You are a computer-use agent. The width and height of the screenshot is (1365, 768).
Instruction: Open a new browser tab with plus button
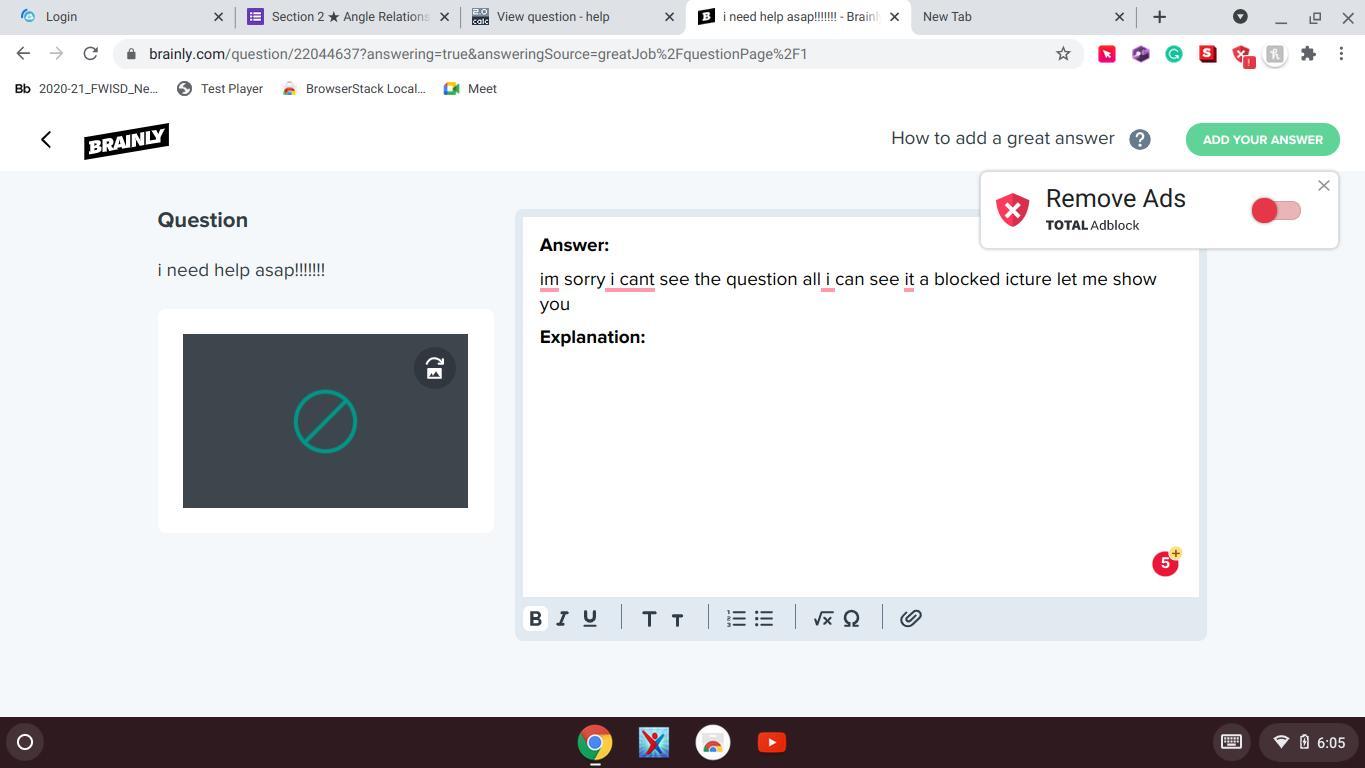point(1159,17)
